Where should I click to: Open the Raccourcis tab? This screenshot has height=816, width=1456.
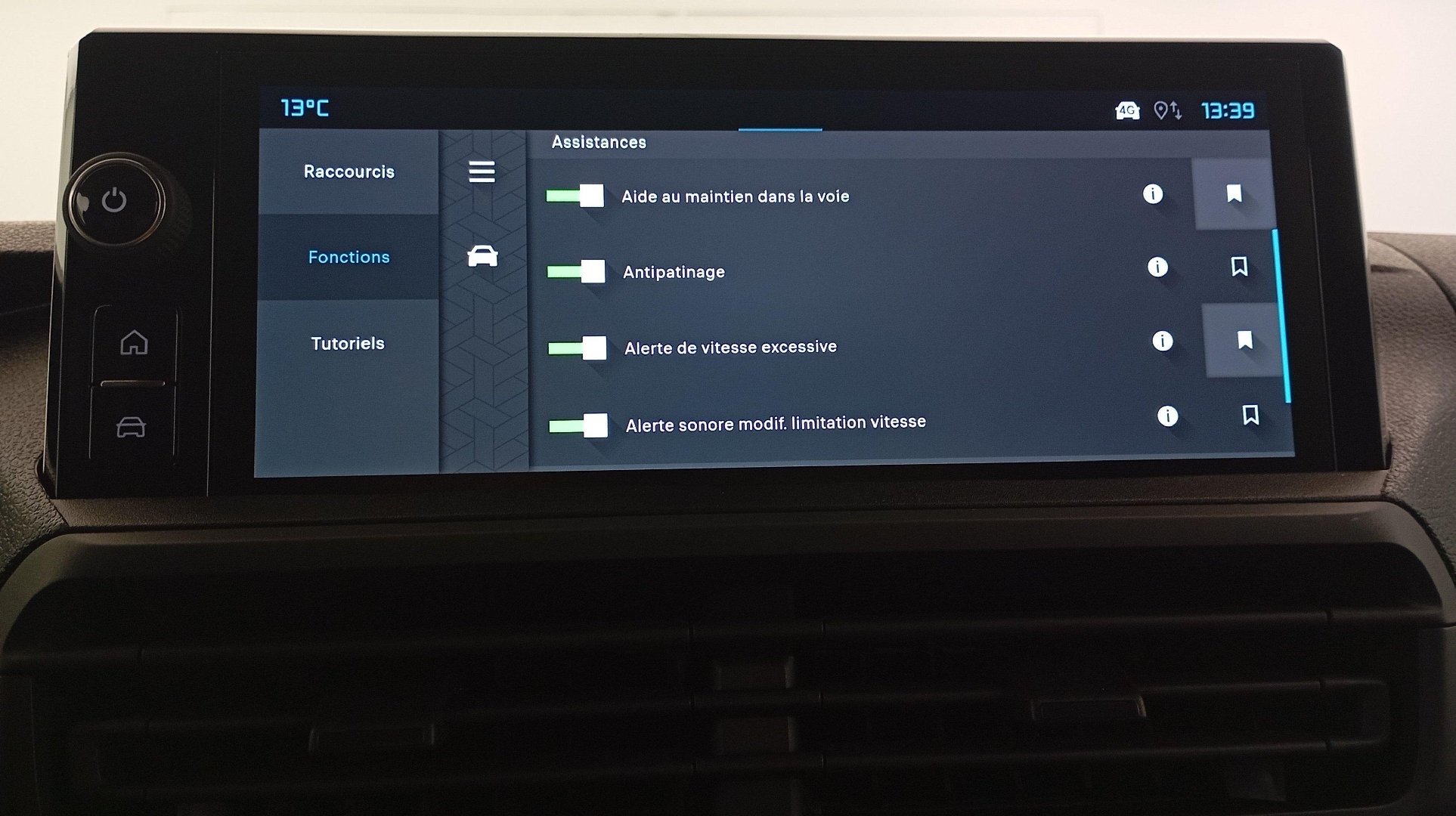pyautogui.click(x=349, y=172)
